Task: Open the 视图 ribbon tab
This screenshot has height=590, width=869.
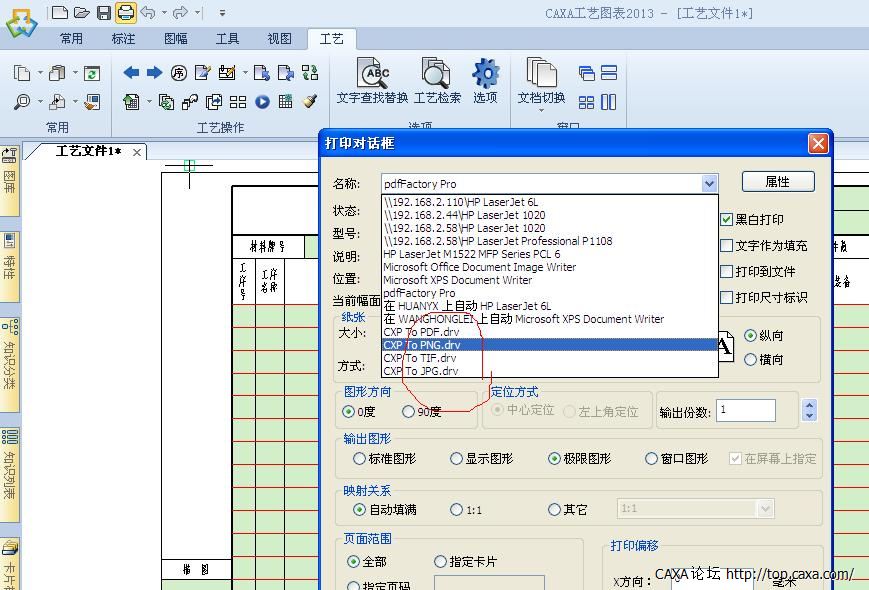Action: click(x=279, y=39)
